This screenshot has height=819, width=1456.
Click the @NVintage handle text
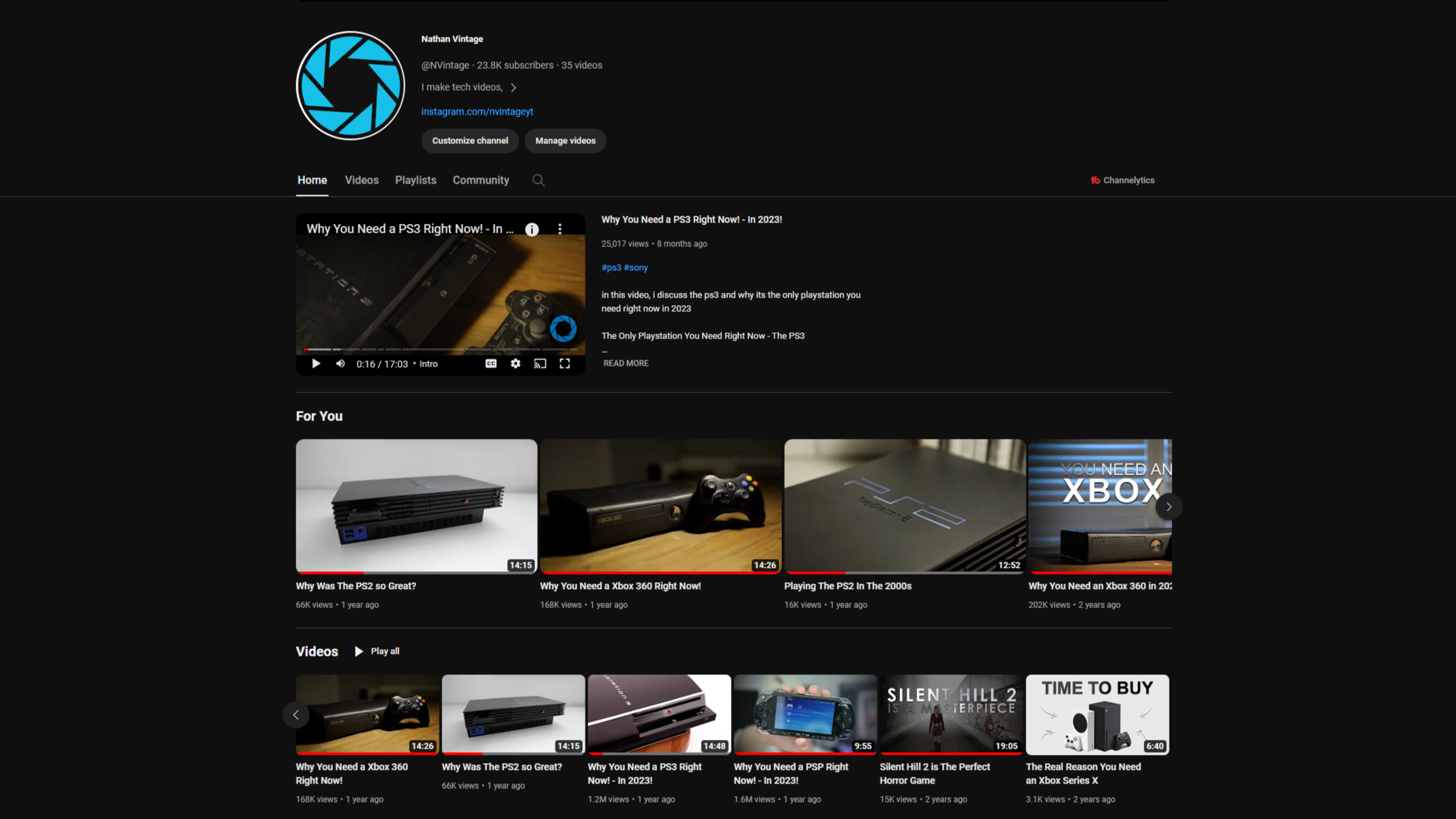tap(445, 65)
